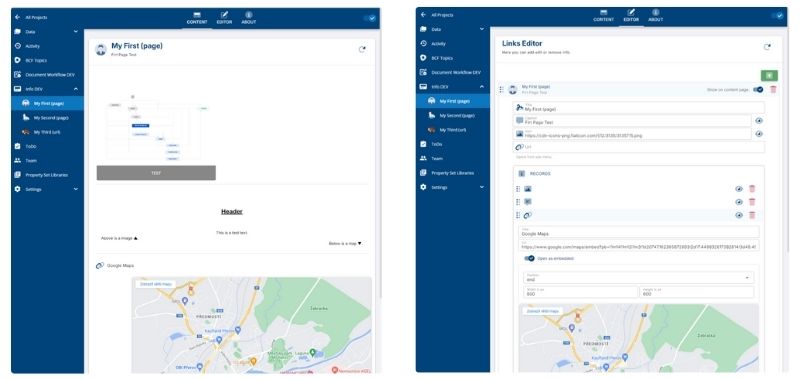Expand the Data section in the content view sidebar
Viewport: 800px width, 380px height.
click(76, 32)
